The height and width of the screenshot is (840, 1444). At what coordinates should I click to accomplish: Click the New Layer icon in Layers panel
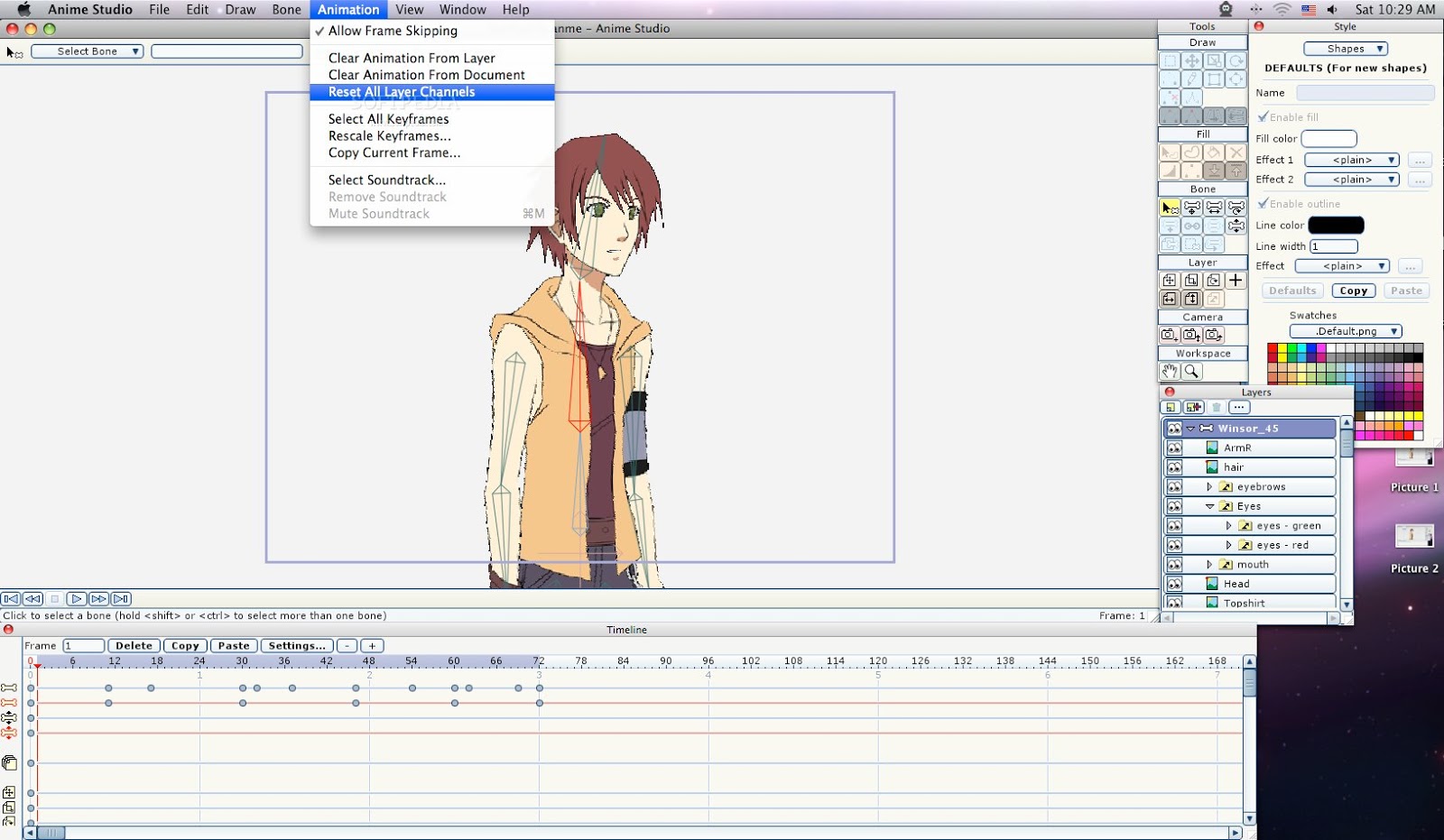(x=1171, y=407)
